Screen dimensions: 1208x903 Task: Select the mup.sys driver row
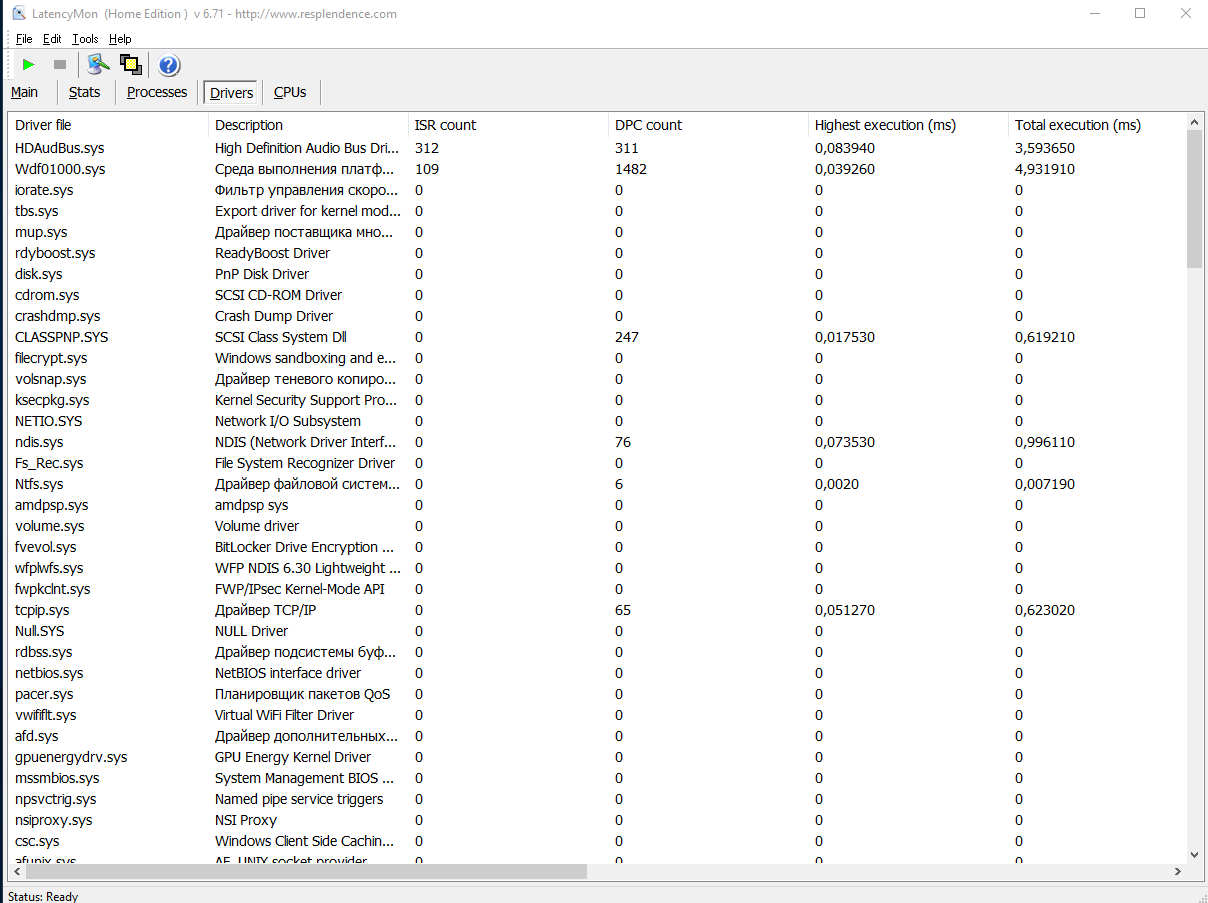point(597,232)
